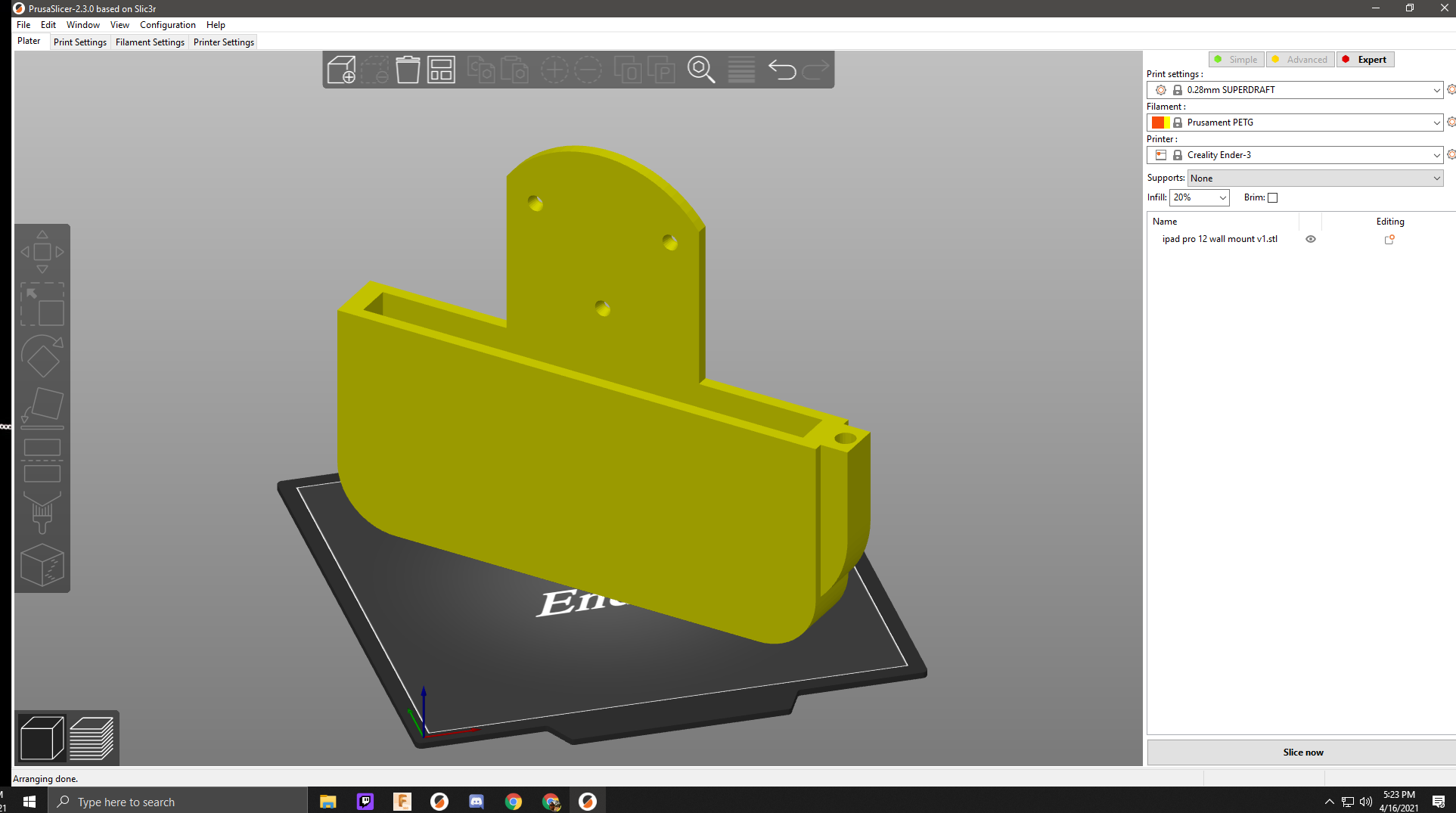Image resolution: width=1456 pixels, height=813 pixels.
Task: Click the Variable layer height icon
Action: pyautogui.click(x=741, y=70)
